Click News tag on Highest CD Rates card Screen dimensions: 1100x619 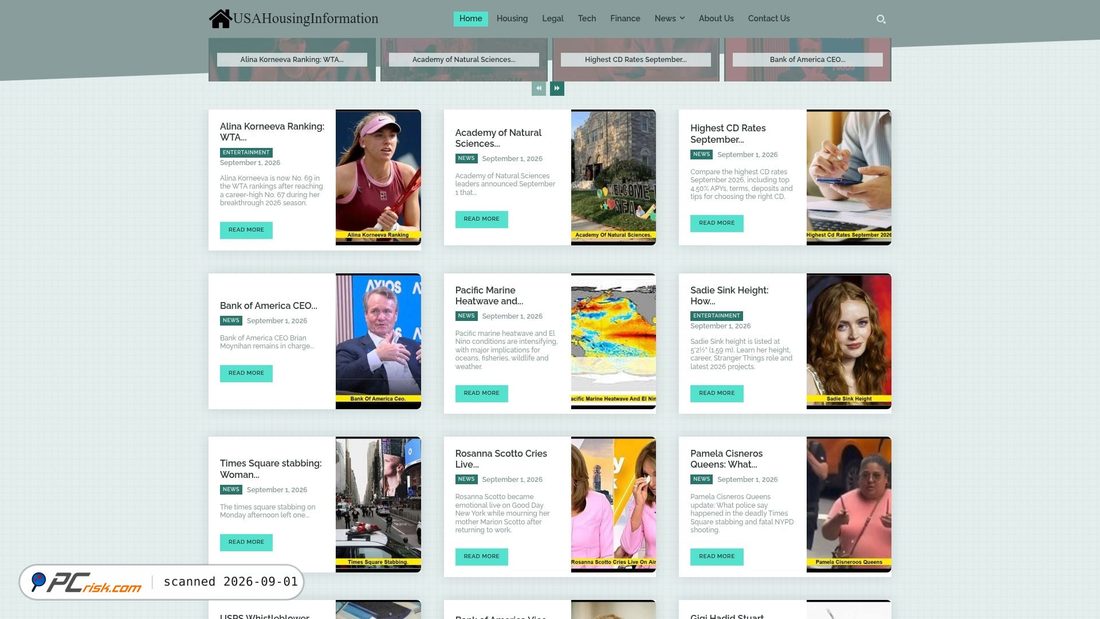[x=702, y=154]
